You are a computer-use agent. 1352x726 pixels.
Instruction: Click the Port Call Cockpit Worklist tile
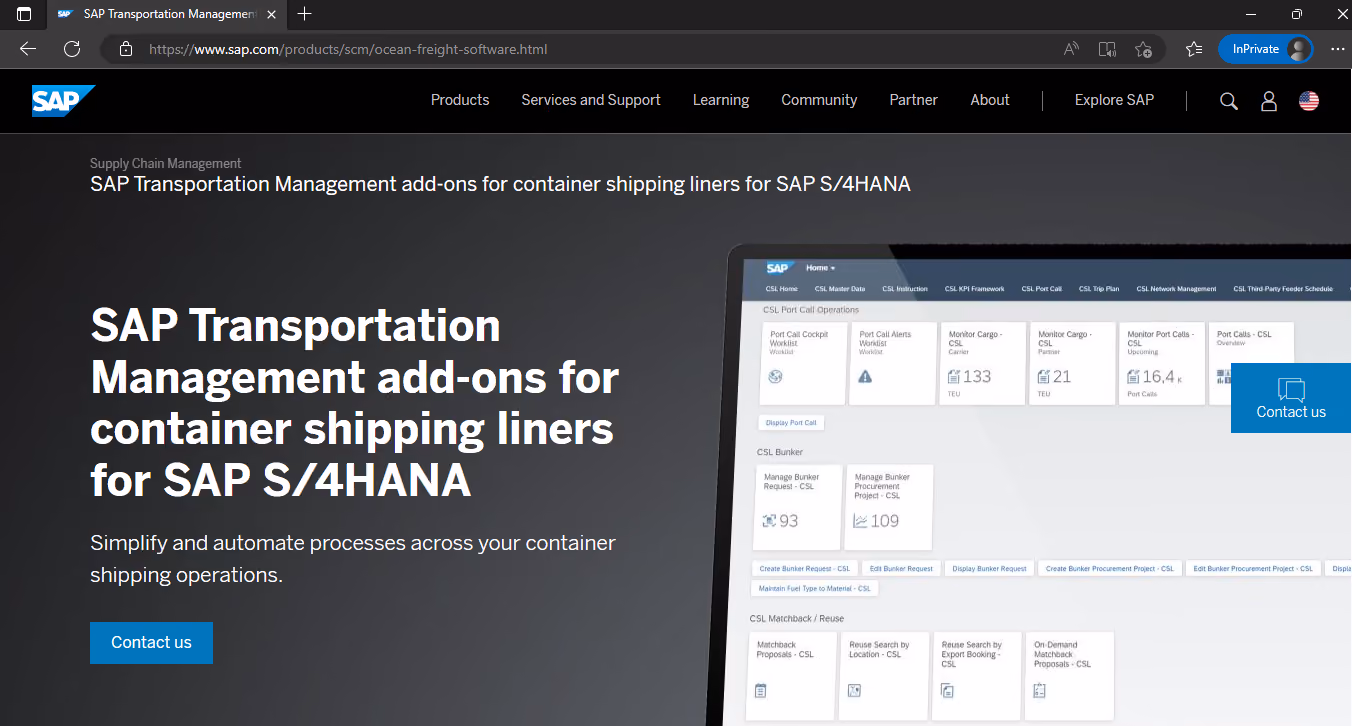pyautogui.click(x=803, y=363)
